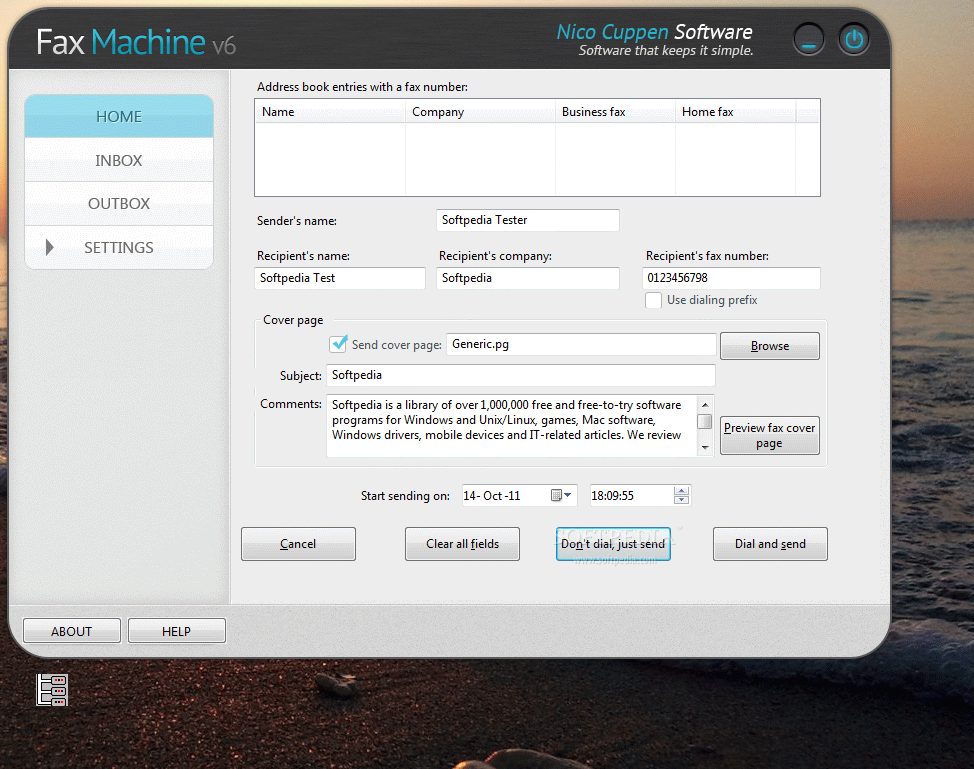The image size is (974, 769).
Task: Click the Subject field
Action: coord(521,375)
